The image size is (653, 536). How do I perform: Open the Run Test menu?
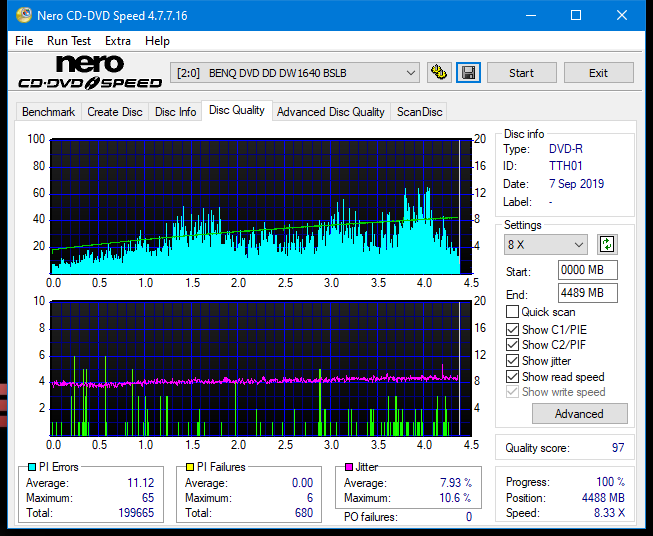pyautogui.click(x=69, y=41)
